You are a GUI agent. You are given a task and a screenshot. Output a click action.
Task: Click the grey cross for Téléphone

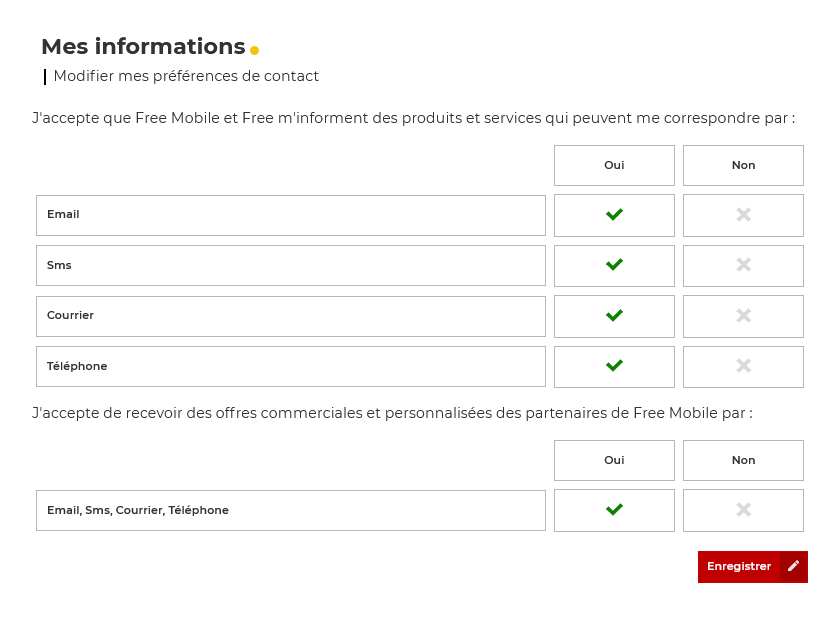tap(743, 366)
